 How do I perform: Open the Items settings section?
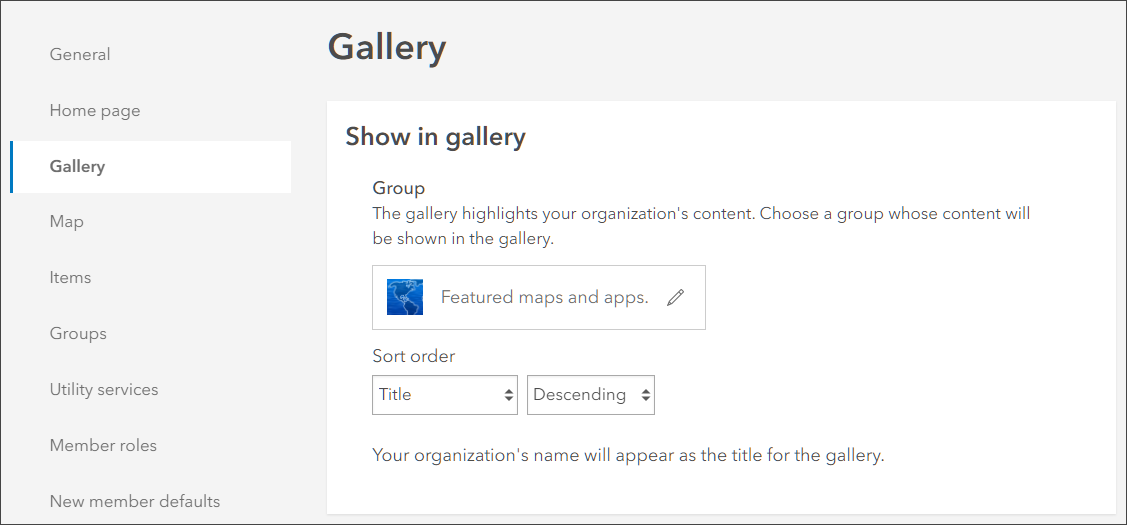coord(70,277)
